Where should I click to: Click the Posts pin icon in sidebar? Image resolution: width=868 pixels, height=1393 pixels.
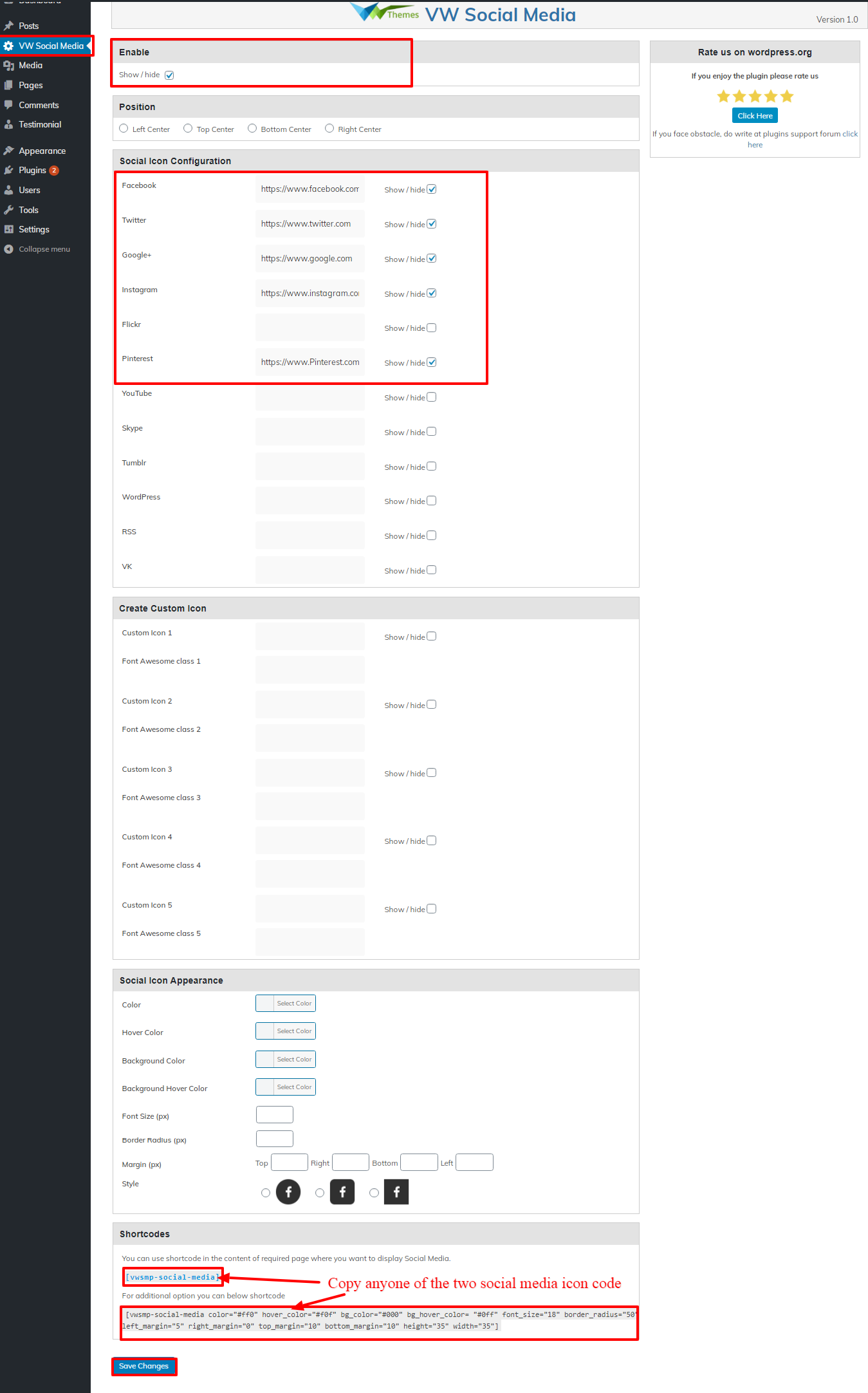(x=8, y=26)
